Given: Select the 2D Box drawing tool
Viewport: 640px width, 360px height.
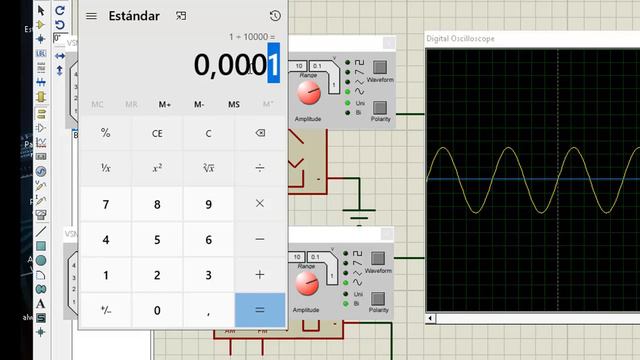Looking at the screenshot, I should point(41,246).
